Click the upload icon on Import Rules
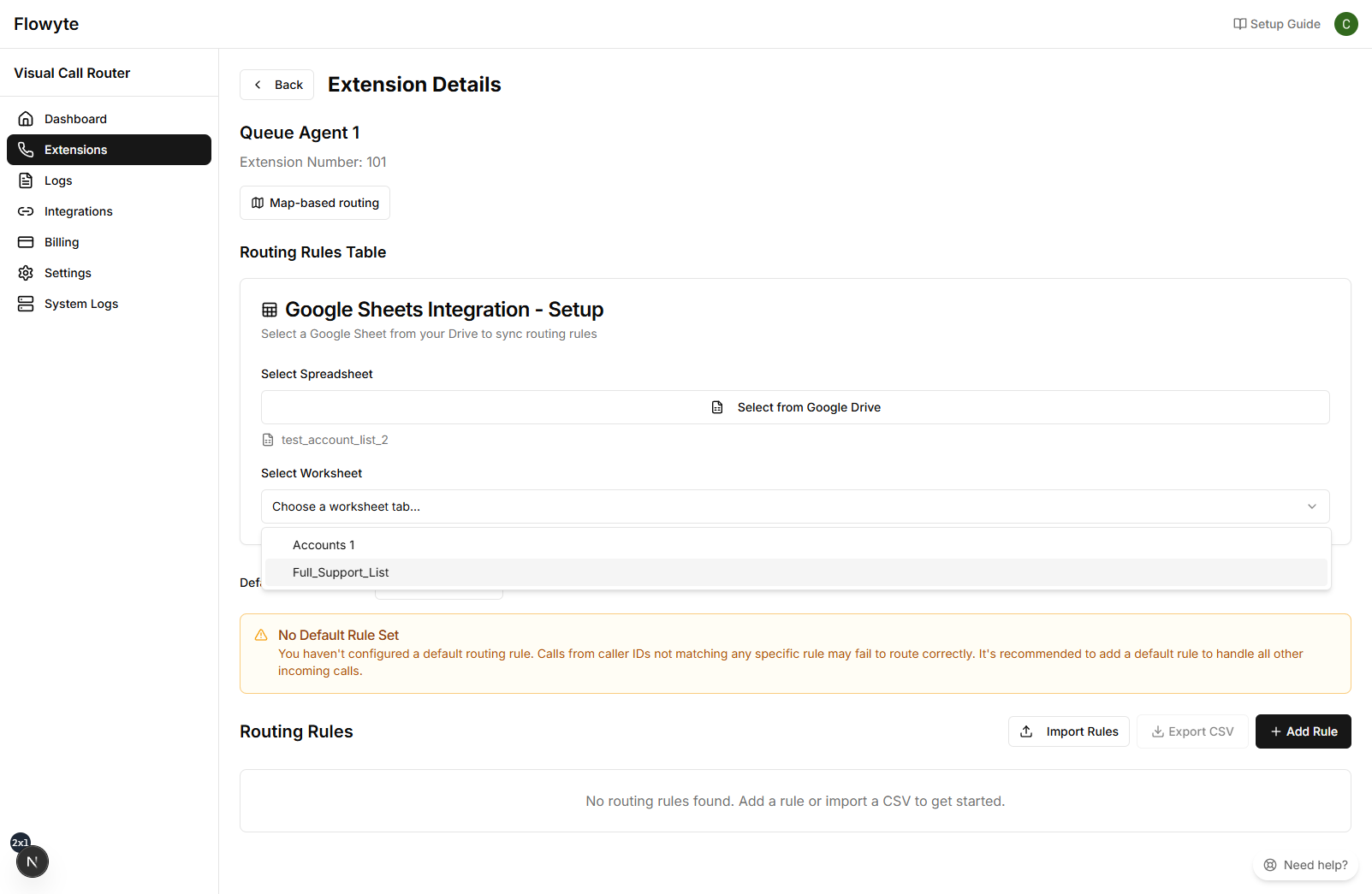The image size is (1372, 894). pos(1026,731)
